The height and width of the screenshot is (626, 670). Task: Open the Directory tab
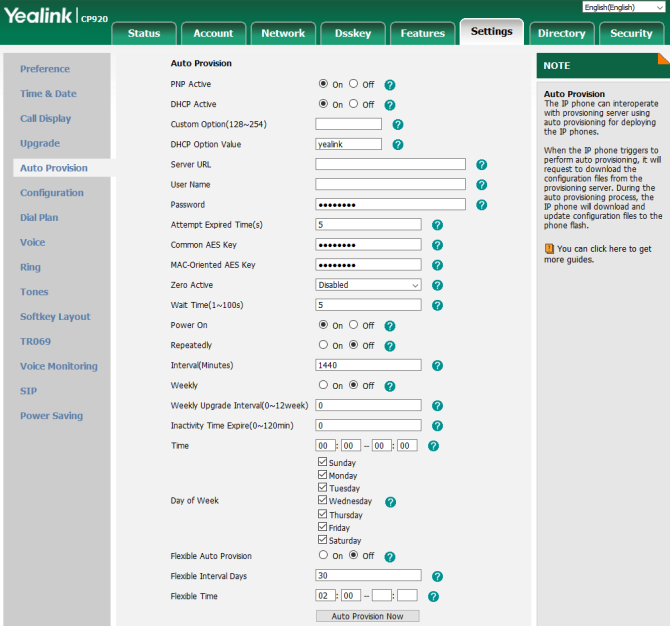(x=561, y=33)
